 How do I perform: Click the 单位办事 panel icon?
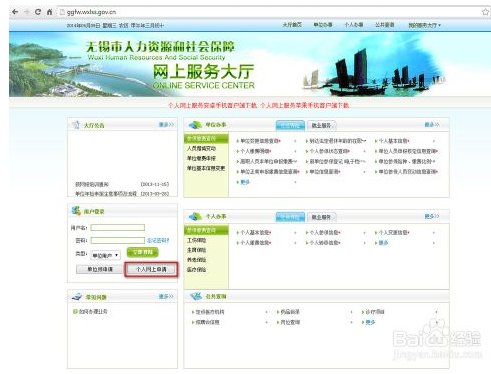pos(195,125)
